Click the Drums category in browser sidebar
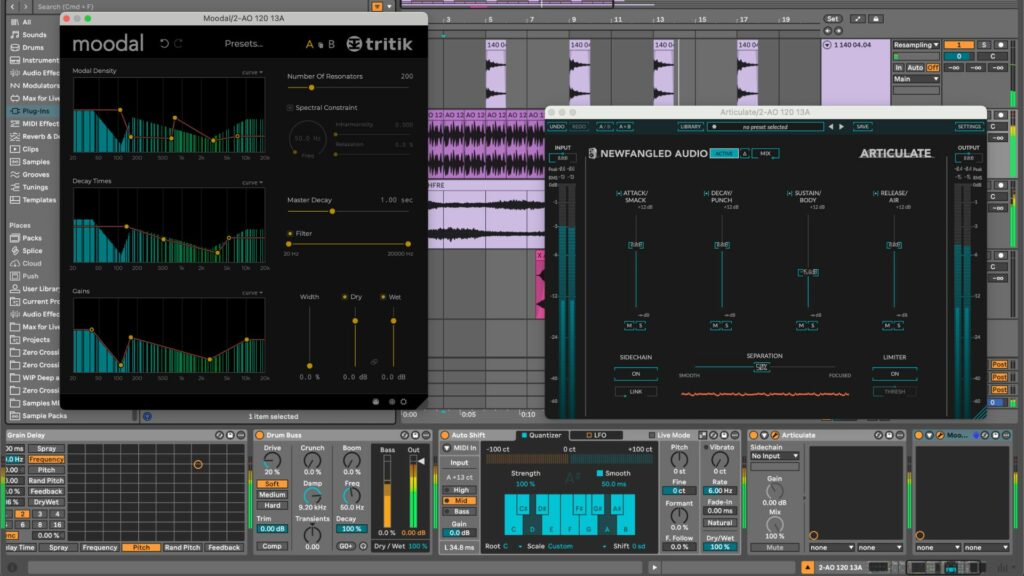The width and height of the screenshot is (1024, 576). click(33, 48)
